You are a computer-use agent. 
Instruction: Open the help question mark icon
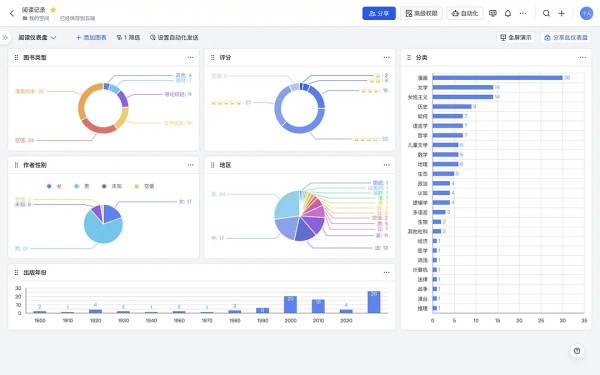[x=577, y=351]
